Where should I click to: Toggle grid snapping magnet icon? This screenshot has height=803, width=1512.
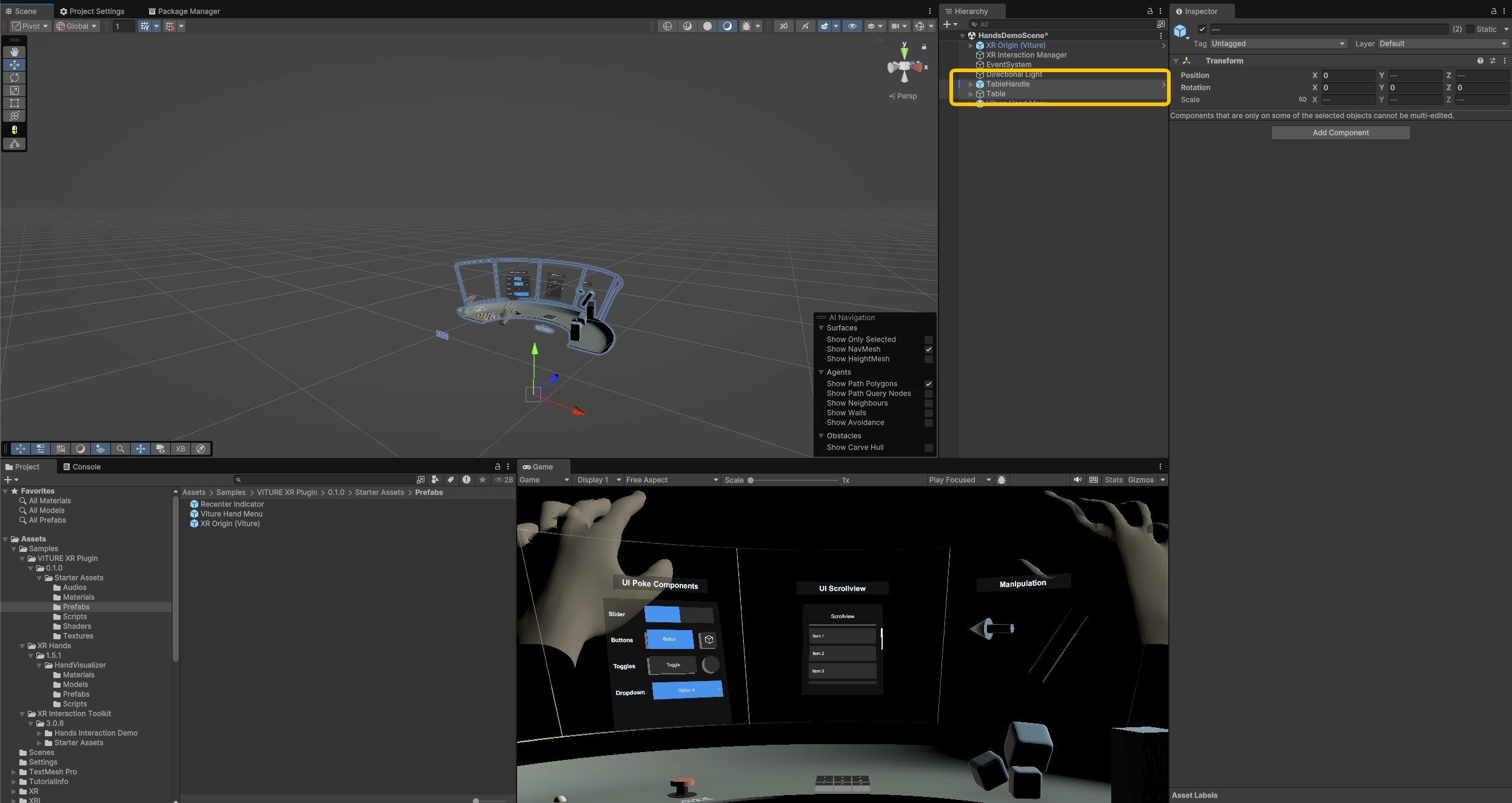(170, 26)
